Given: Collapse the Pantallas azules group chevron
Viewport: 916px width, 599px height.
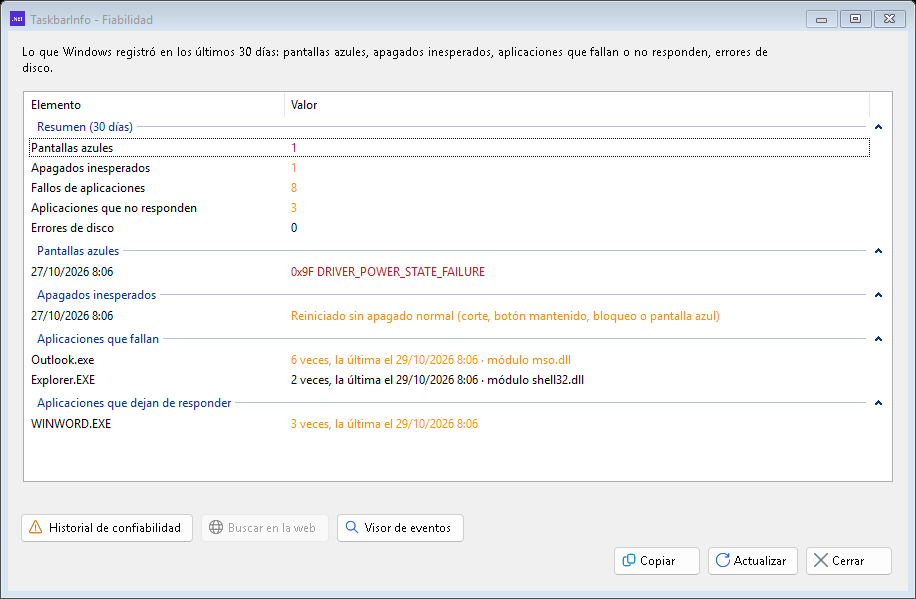Looking at the screenshot, I should point(878,251).
